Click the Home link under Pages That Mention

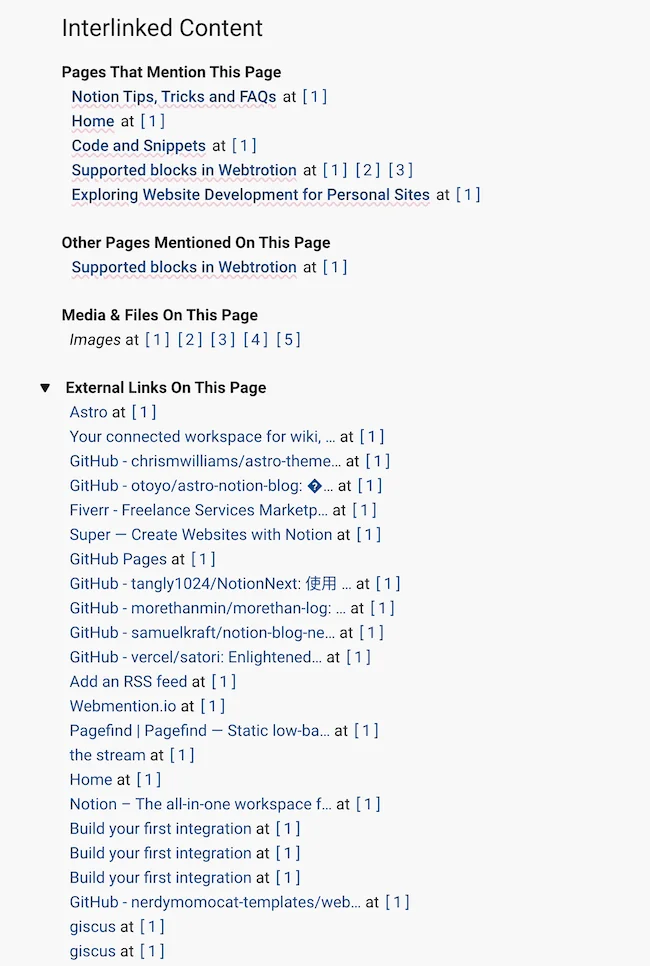tap(92, 121)
